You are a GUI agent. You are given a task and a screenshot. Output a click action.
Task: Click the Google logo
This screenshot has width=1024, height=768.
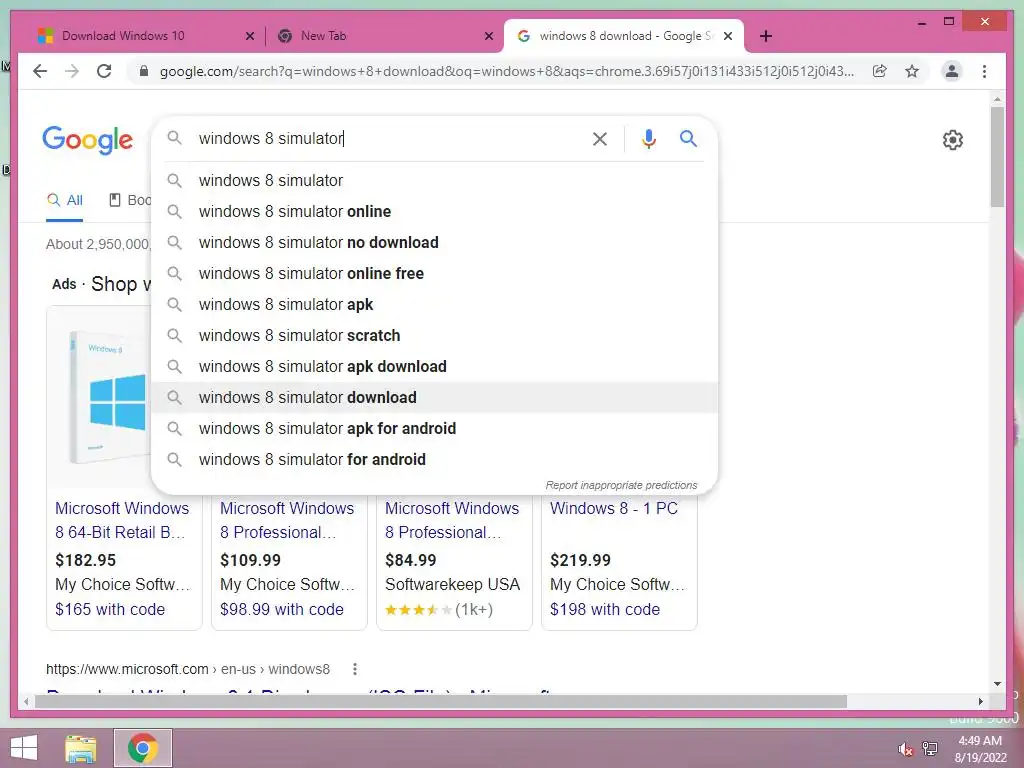click(88, 140)
